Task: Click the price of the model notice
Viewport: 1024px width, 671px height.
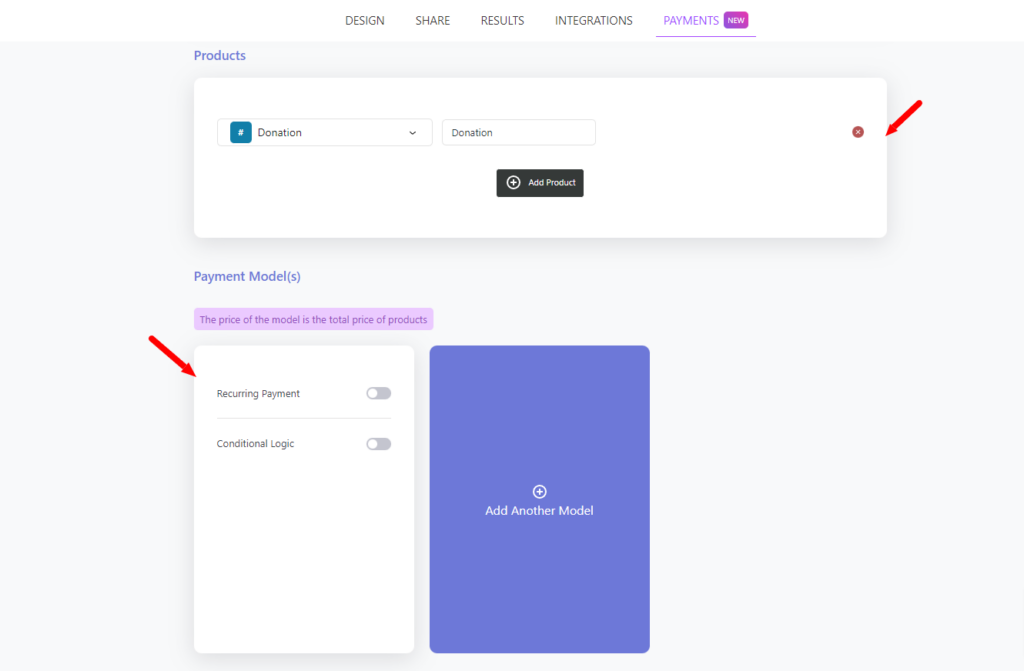Action: click(313, 319)
